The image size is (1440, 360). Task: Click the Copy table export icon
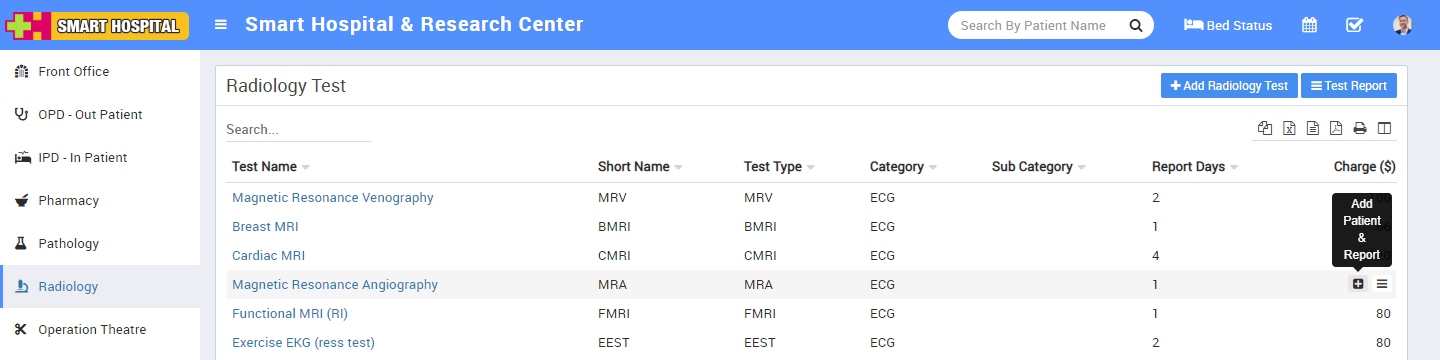pyautogui.click(x=1265, y=128)
